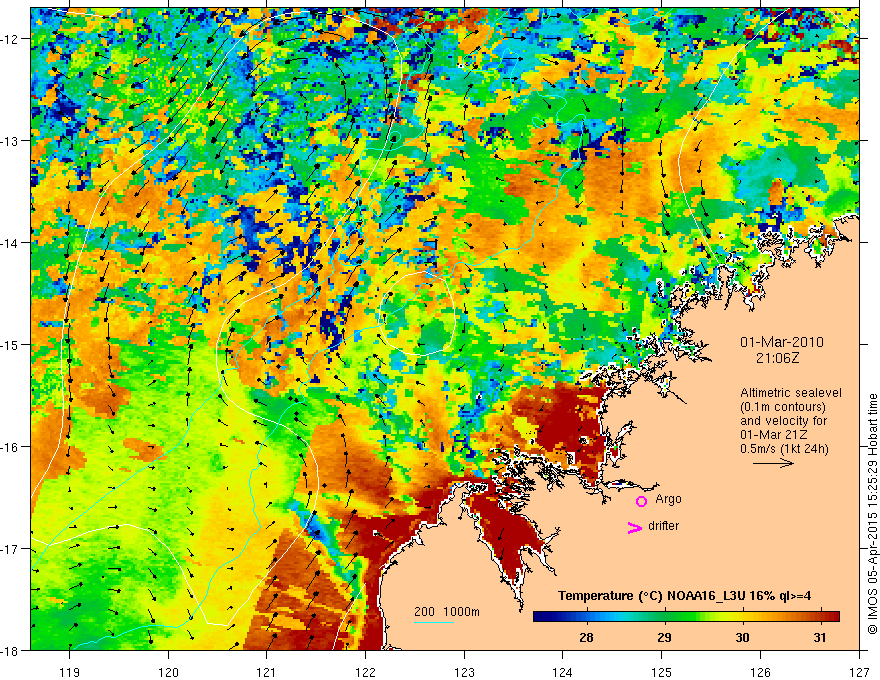The image size is (880, 680).
Task: Click longitude axis label 122
Action: click(x=365, y=672)
